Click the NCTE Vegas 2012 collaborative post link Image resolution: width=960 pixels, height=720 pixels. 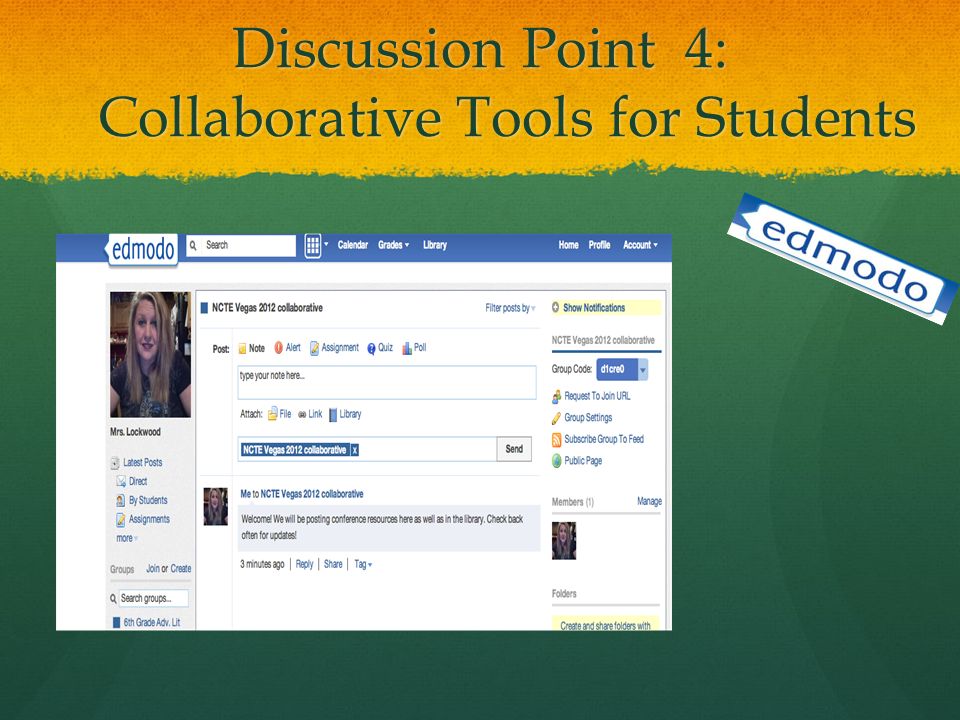pyautogui.click(x=312, y=494)
